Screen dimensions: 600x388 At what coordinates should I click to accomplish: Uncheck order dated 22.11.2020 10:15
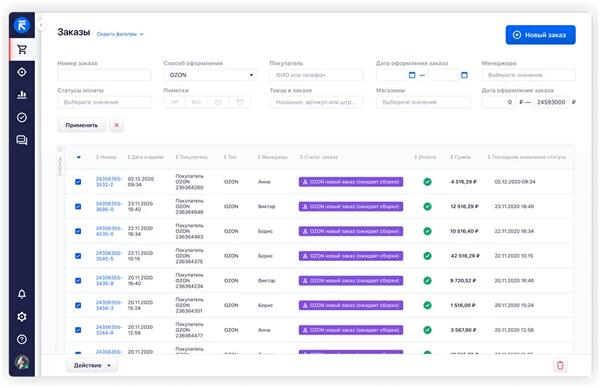coord(78,256)
